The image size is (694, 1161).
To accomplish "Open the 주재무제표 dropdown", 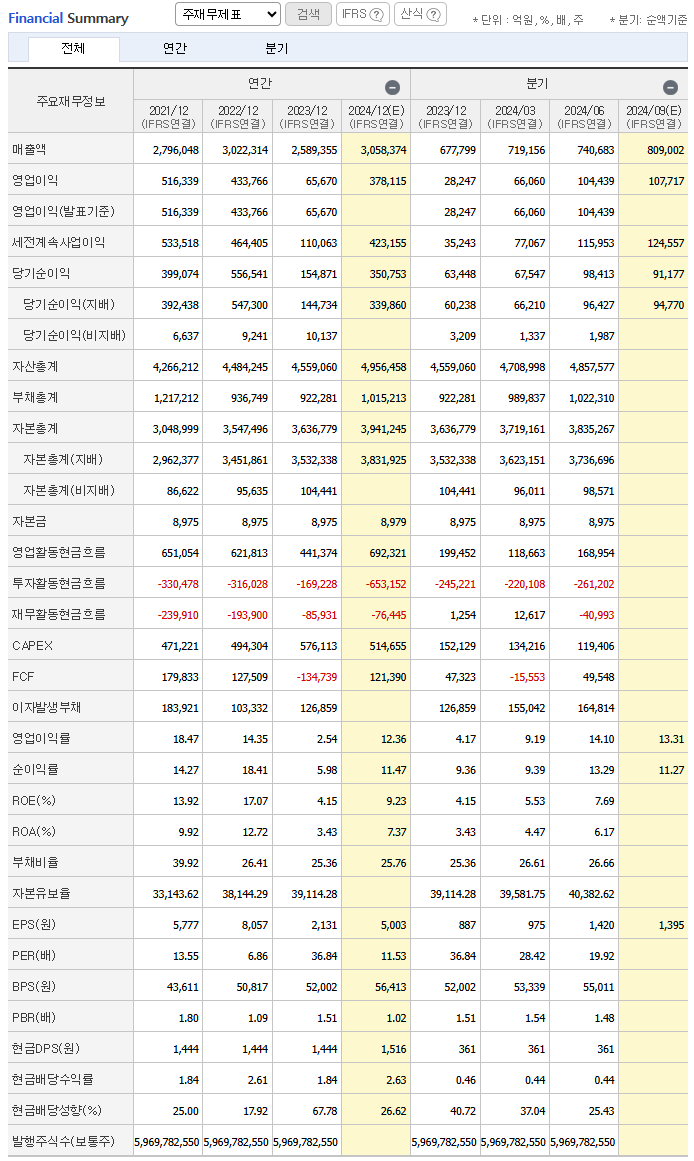I will 227,14.
